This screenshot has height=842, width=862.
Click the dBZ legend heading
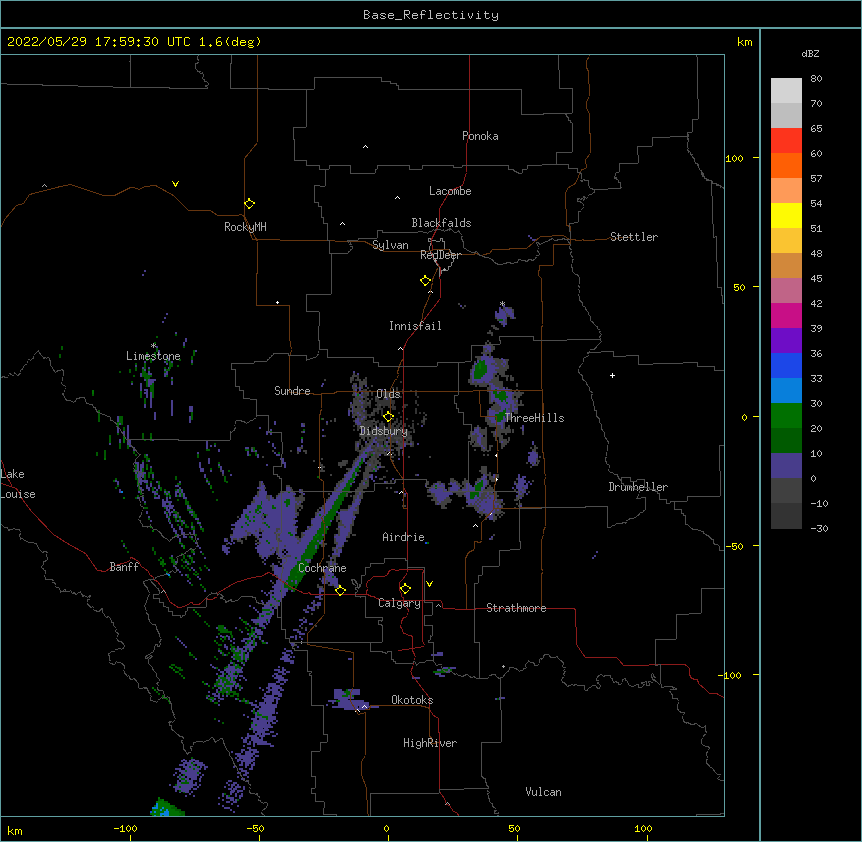(x=810, y=54)
